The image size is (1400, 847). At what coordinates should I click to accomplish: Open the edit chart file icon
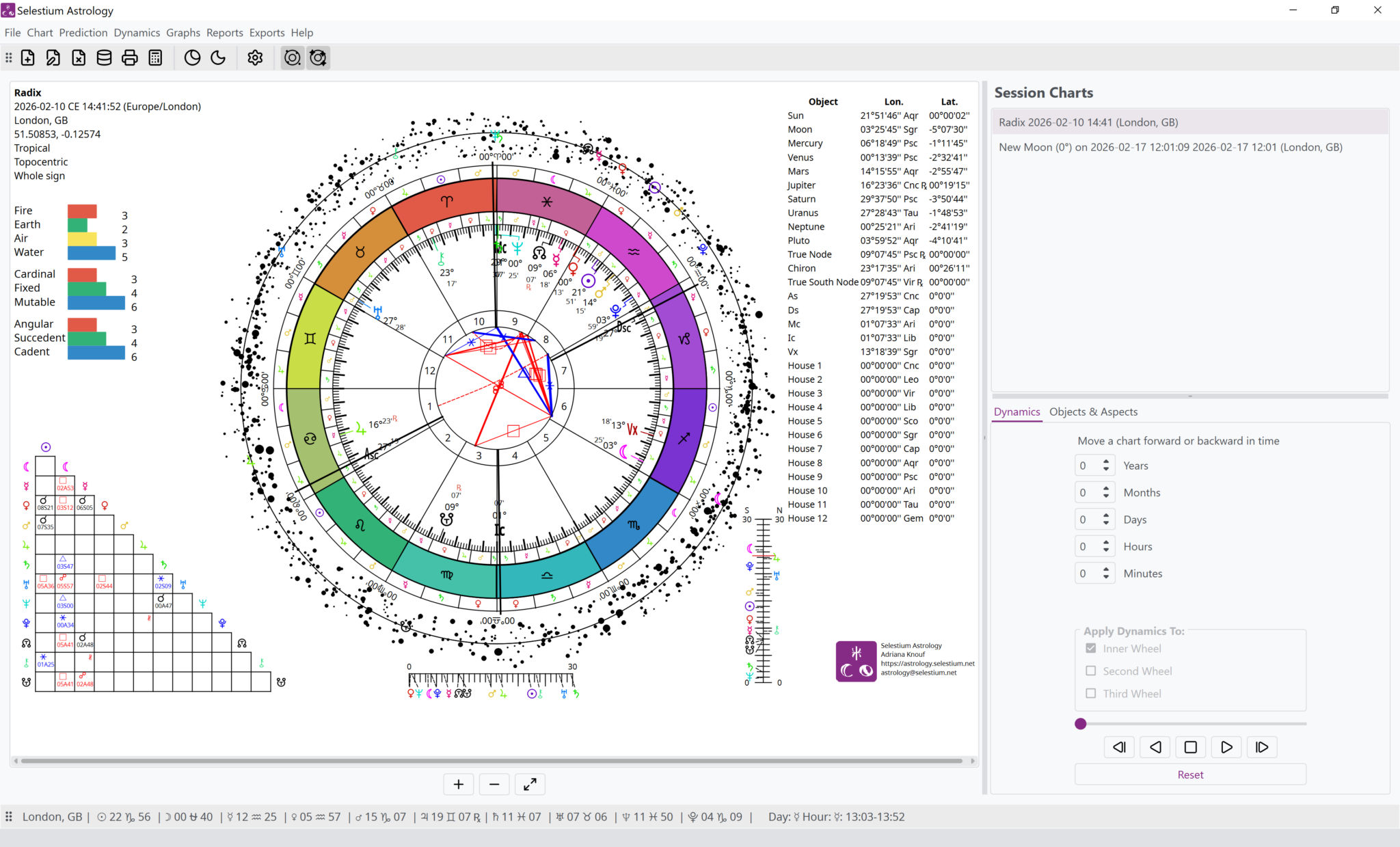point(53,57)
